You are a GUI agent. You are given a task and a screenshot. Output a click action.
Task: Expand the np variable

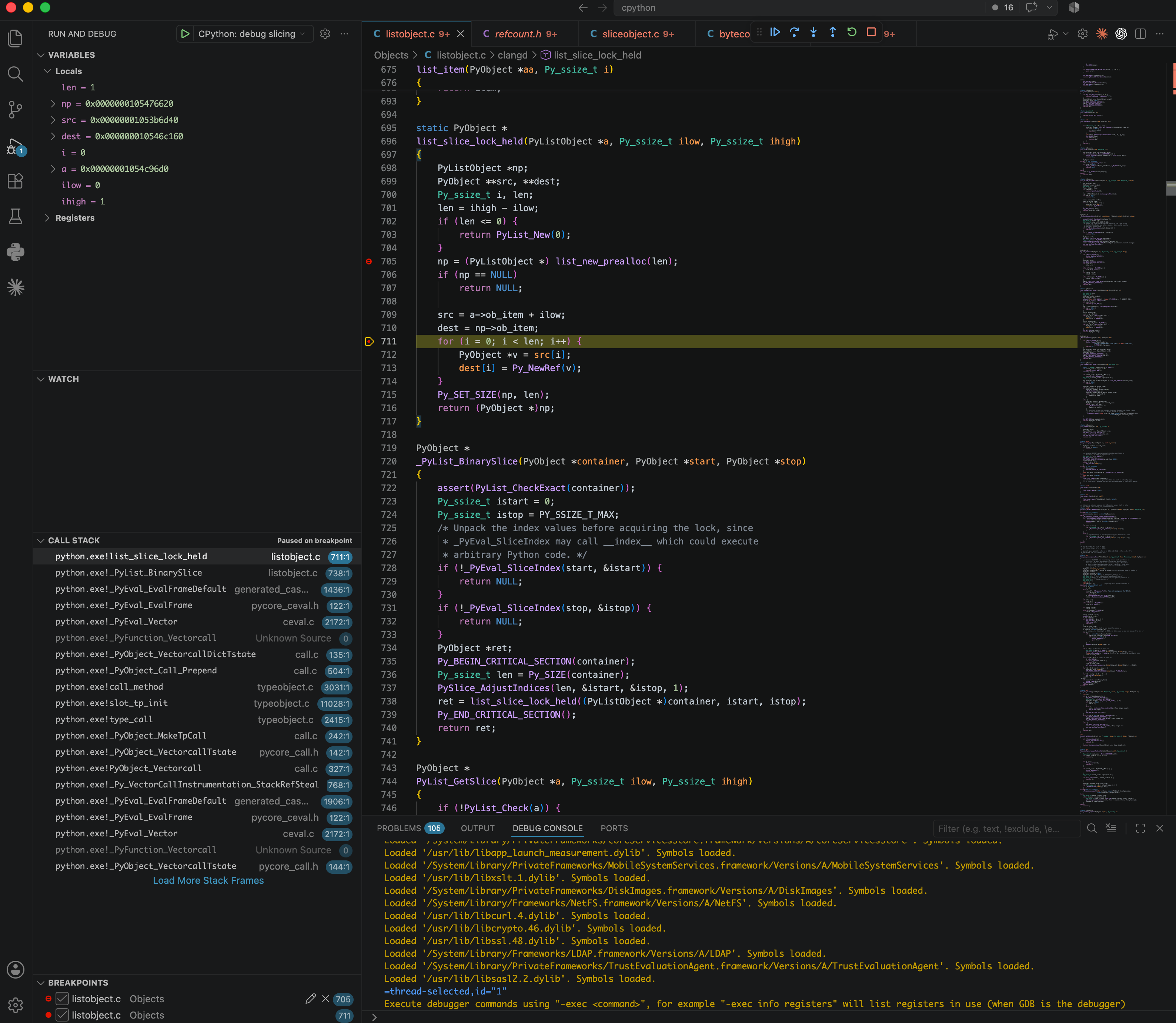coord(53,104)
